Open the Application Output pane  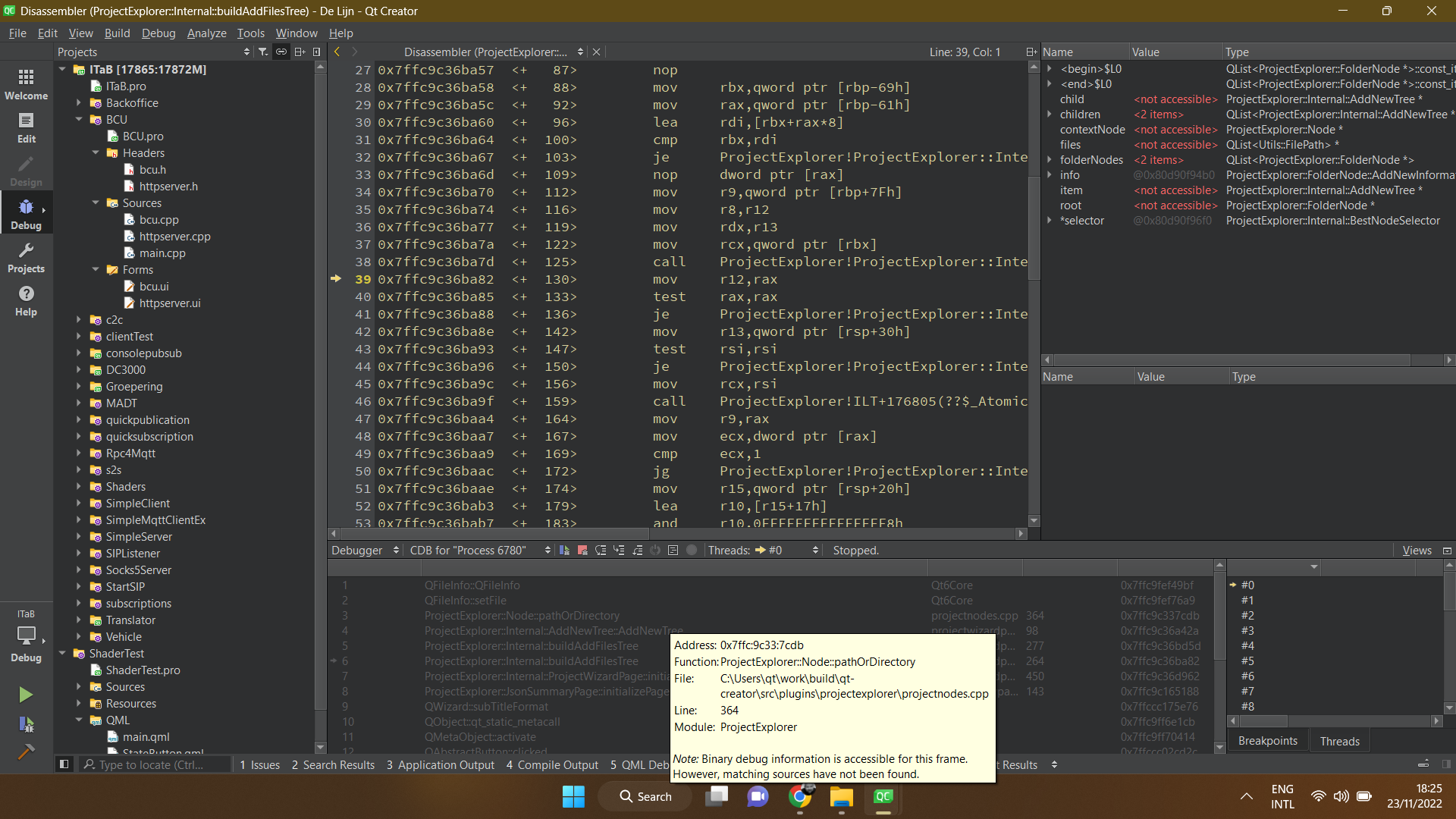point(440,764)
